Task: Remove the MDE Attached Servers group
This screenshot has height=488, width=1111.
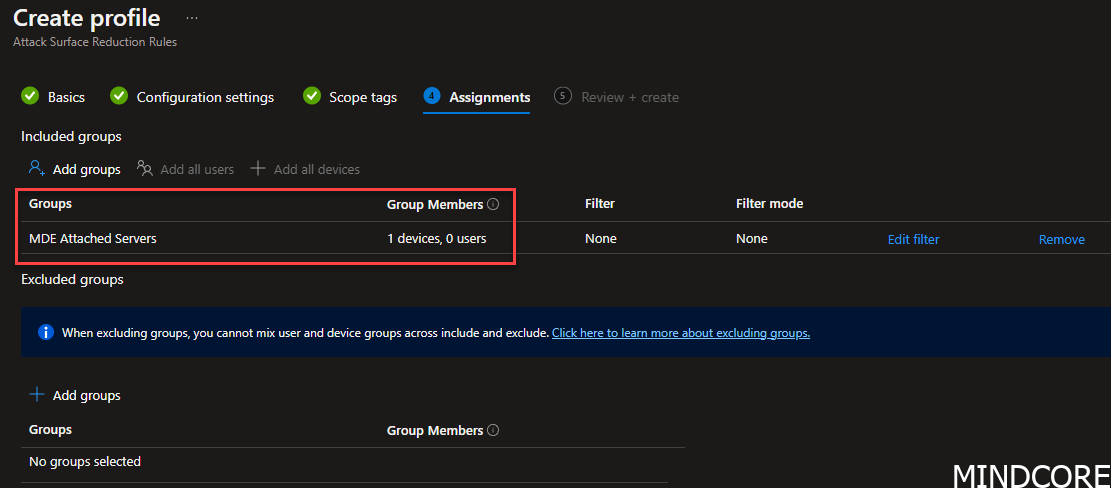Action: pyautogui.click(x=1061, y=239)
